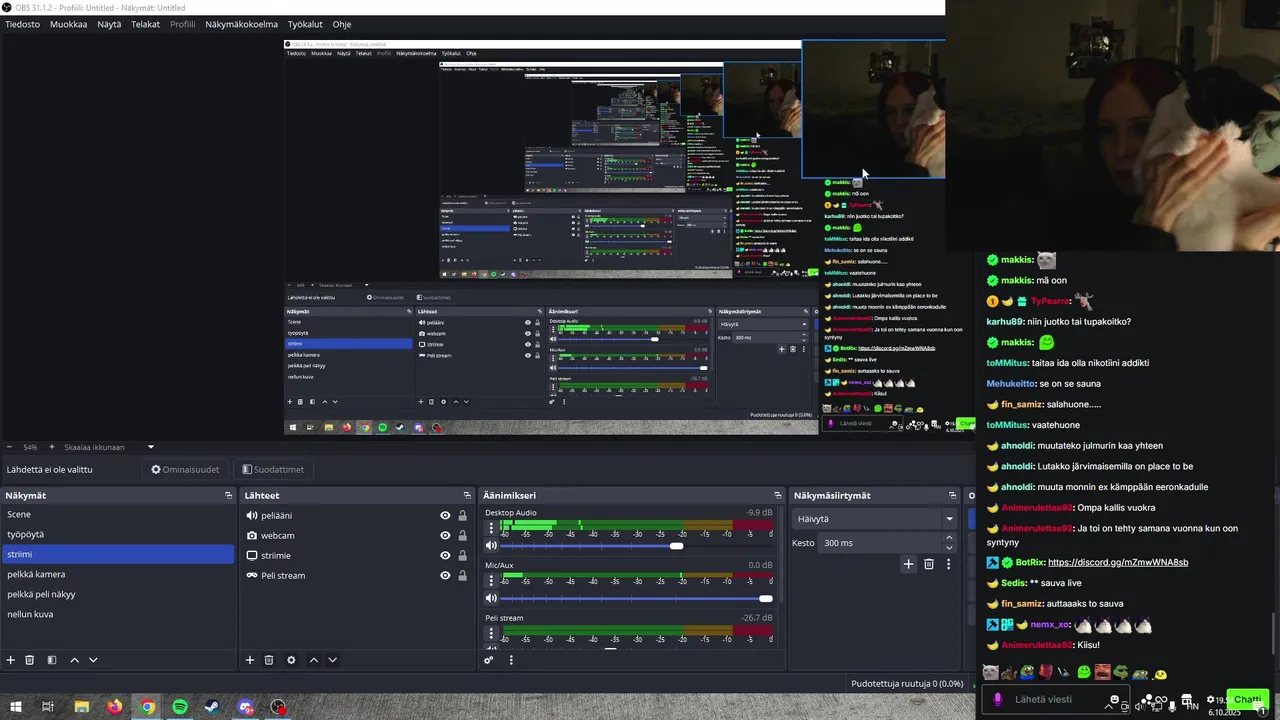The height and width of the screenshot is (720, 1280).
Task: Pop out the Lähteet dock panel
Action: [467, 495]
